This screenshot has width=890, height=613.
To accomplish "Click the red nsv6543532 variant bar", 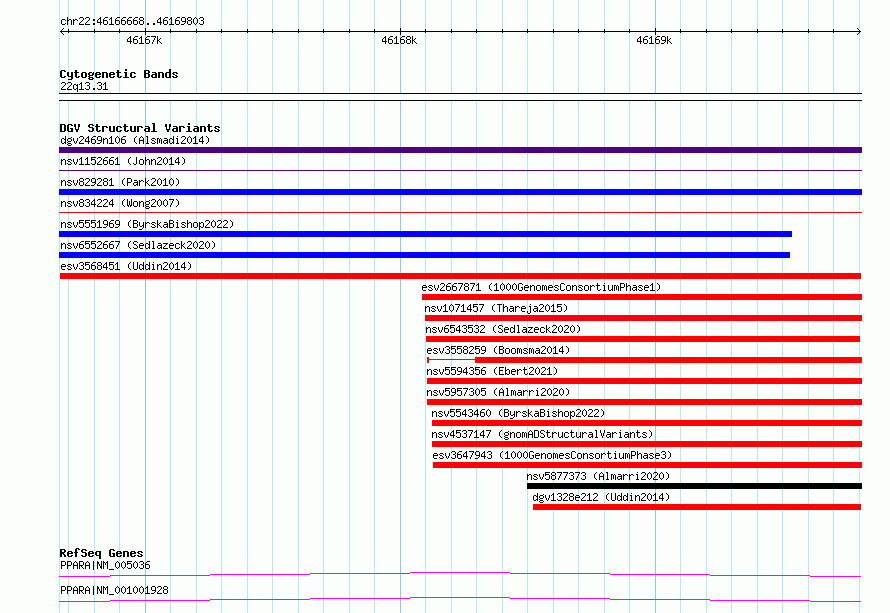I will point(643,339).
